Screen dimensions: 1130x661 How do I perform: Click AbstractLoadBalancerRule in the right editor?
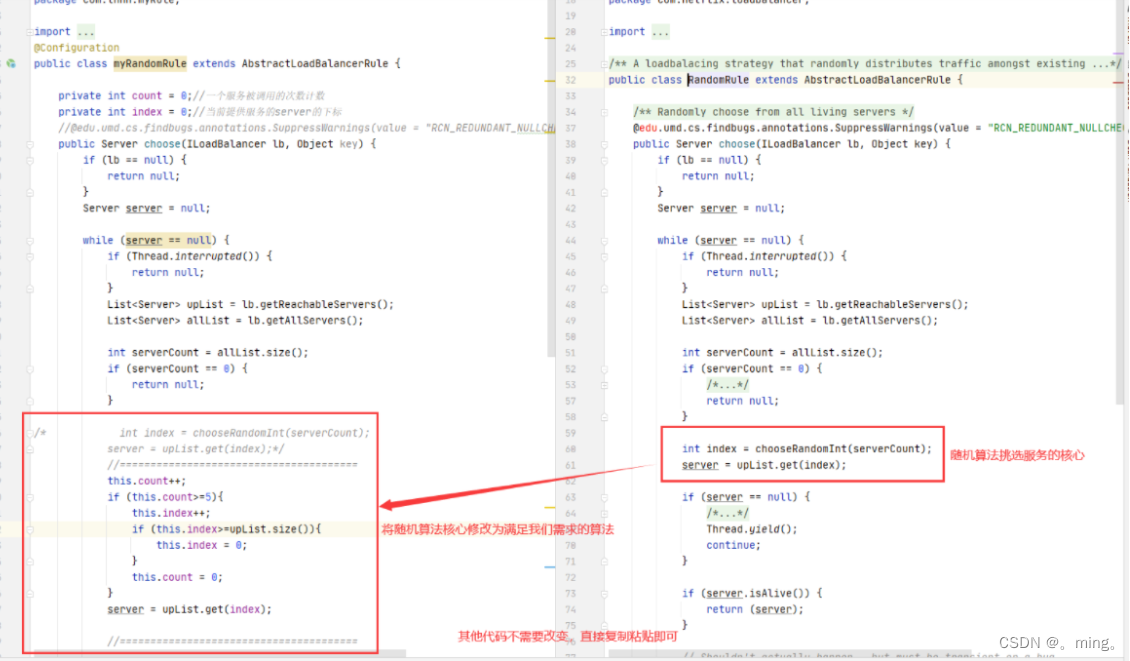coord(877,80)
